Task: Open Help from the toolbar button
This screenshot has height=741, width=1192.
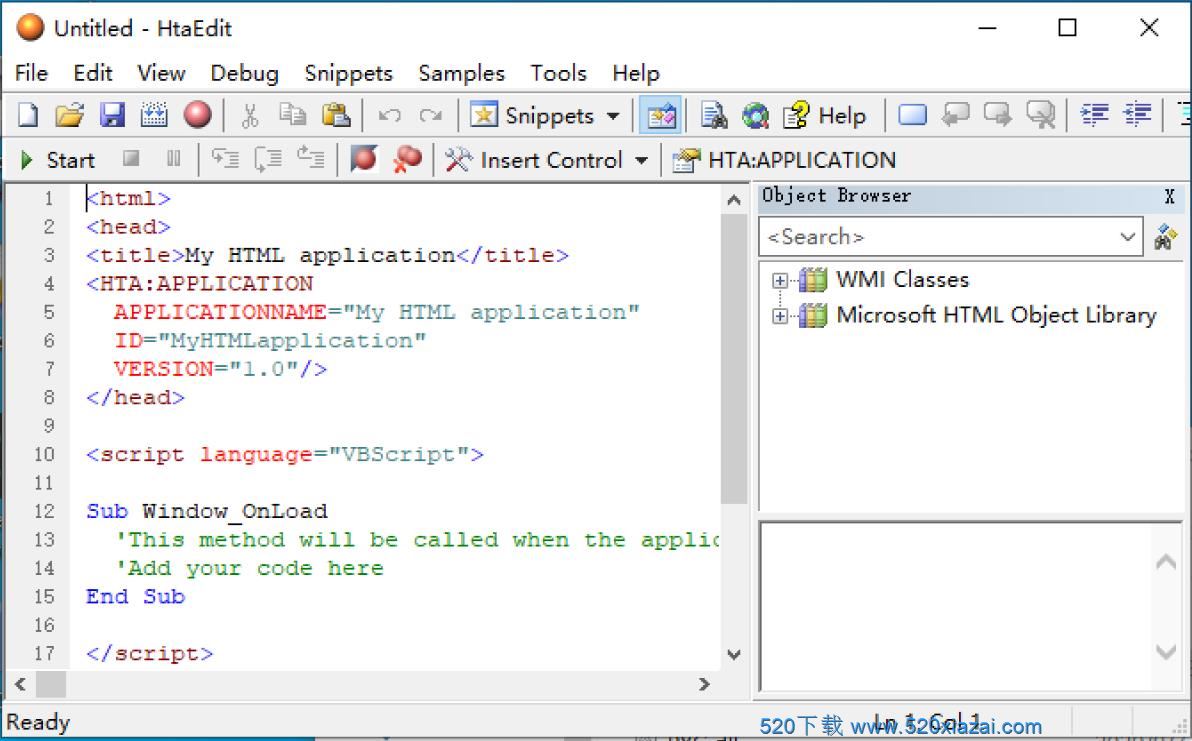Action: [x=825, y=116]
